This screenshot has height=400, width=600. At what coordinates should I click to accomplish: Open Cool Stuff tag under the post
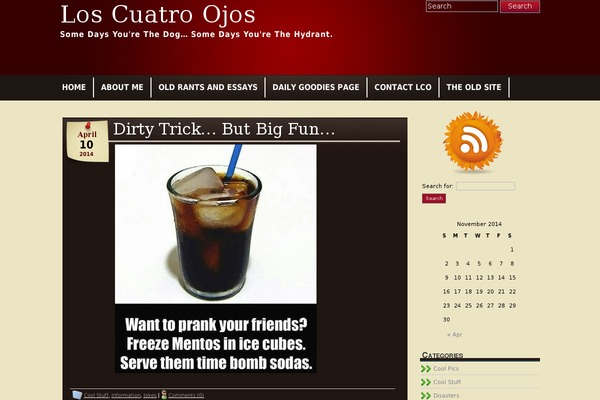pyautogui.click(x=96, y=395)
